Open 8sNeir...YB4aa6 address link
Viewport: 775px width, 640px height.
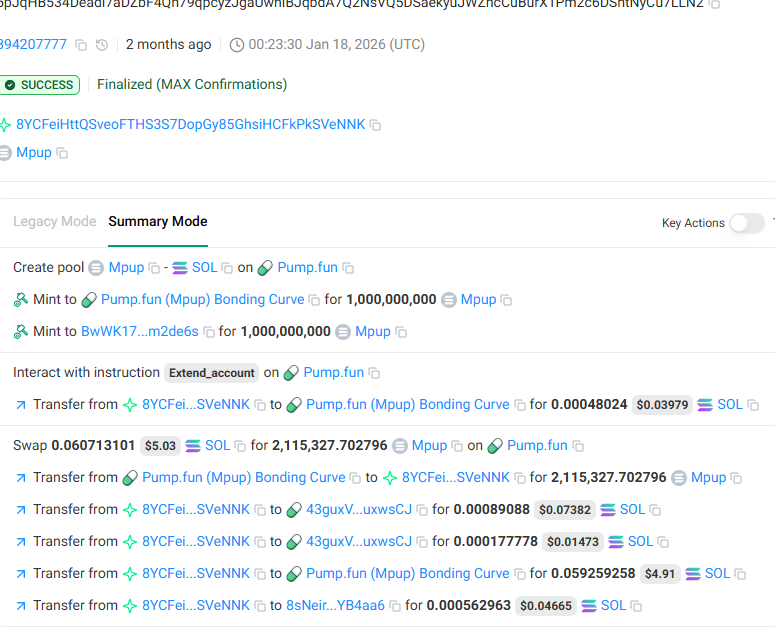336,605
